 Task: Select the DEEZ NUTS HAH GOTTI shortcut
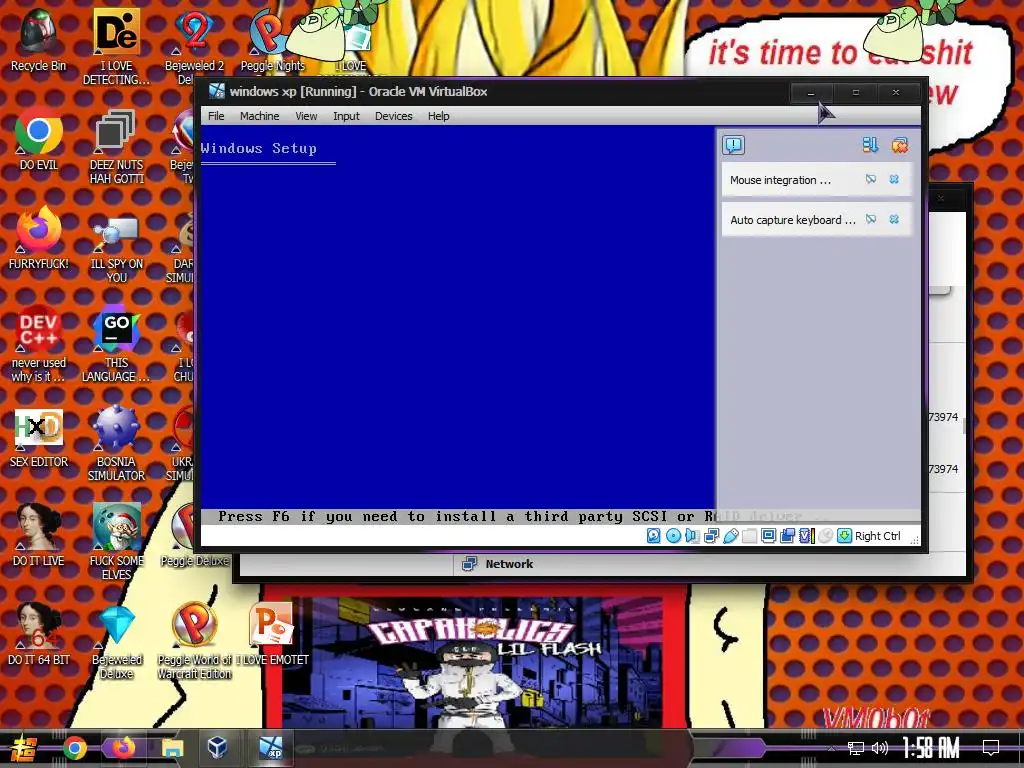tap(116, 147)
